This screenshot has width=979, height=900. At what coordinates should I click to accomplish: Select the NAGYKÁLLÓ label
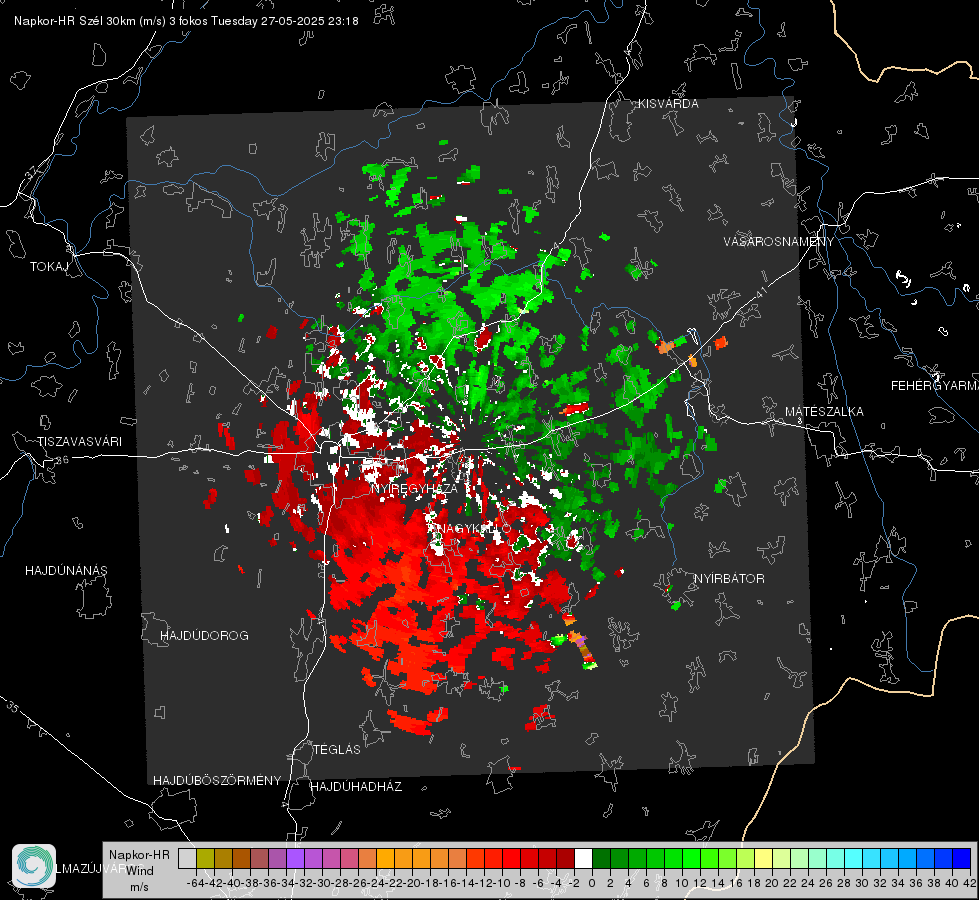tap(473, 528)
